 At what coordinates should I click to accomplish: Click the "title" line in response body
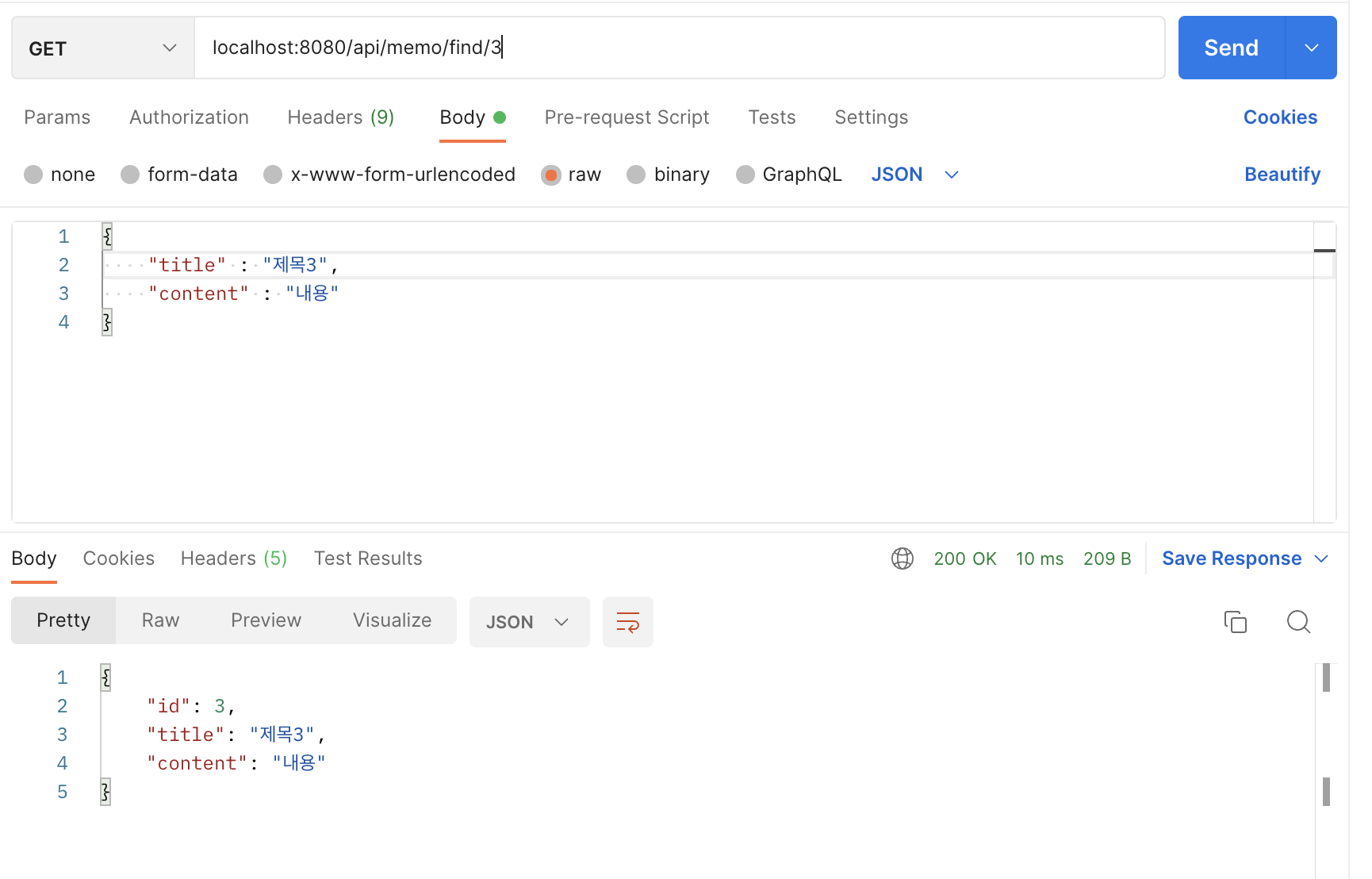[x=236, y=735]
